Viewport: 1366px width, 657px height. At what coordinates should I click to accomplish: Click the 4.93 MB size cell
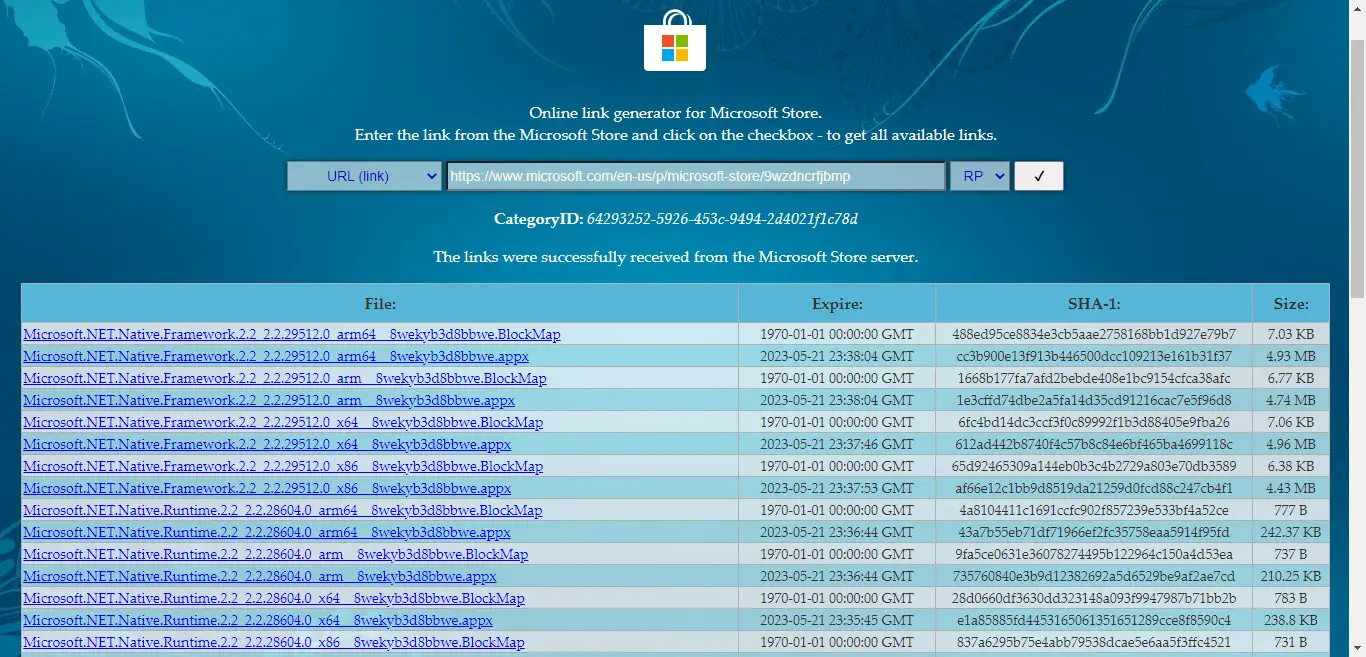1291,356
